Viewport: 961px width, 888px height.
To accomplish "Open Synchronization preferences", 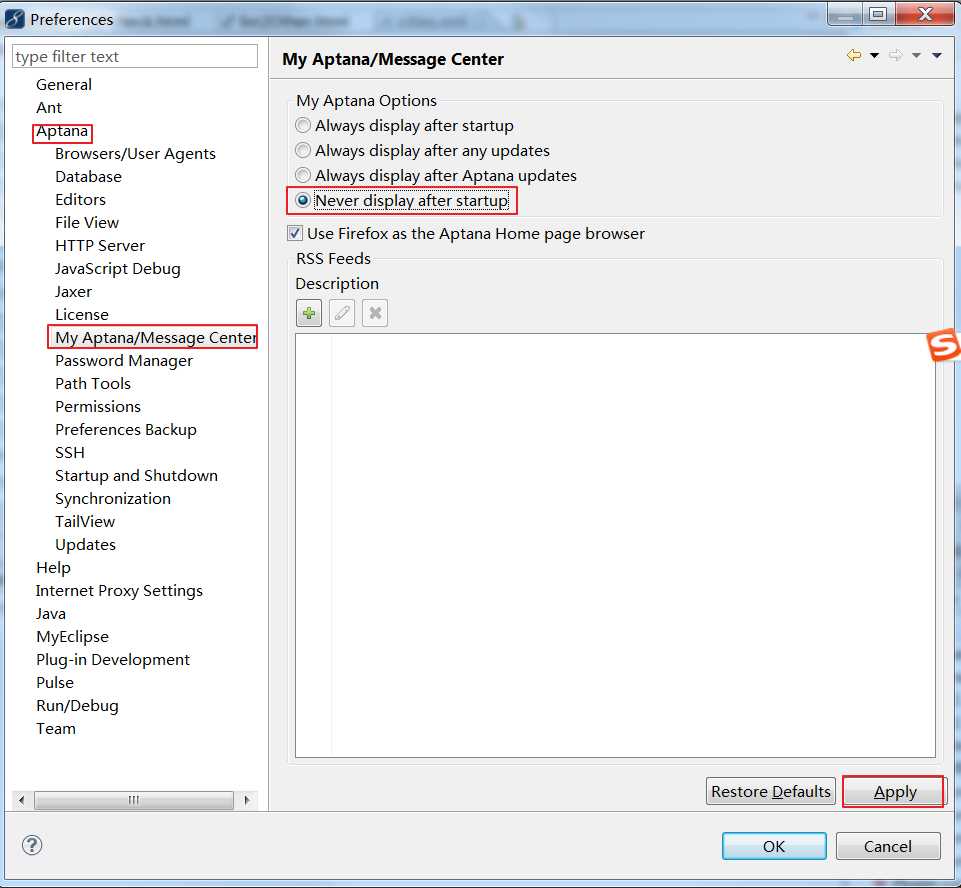I will tap(113, 499).
